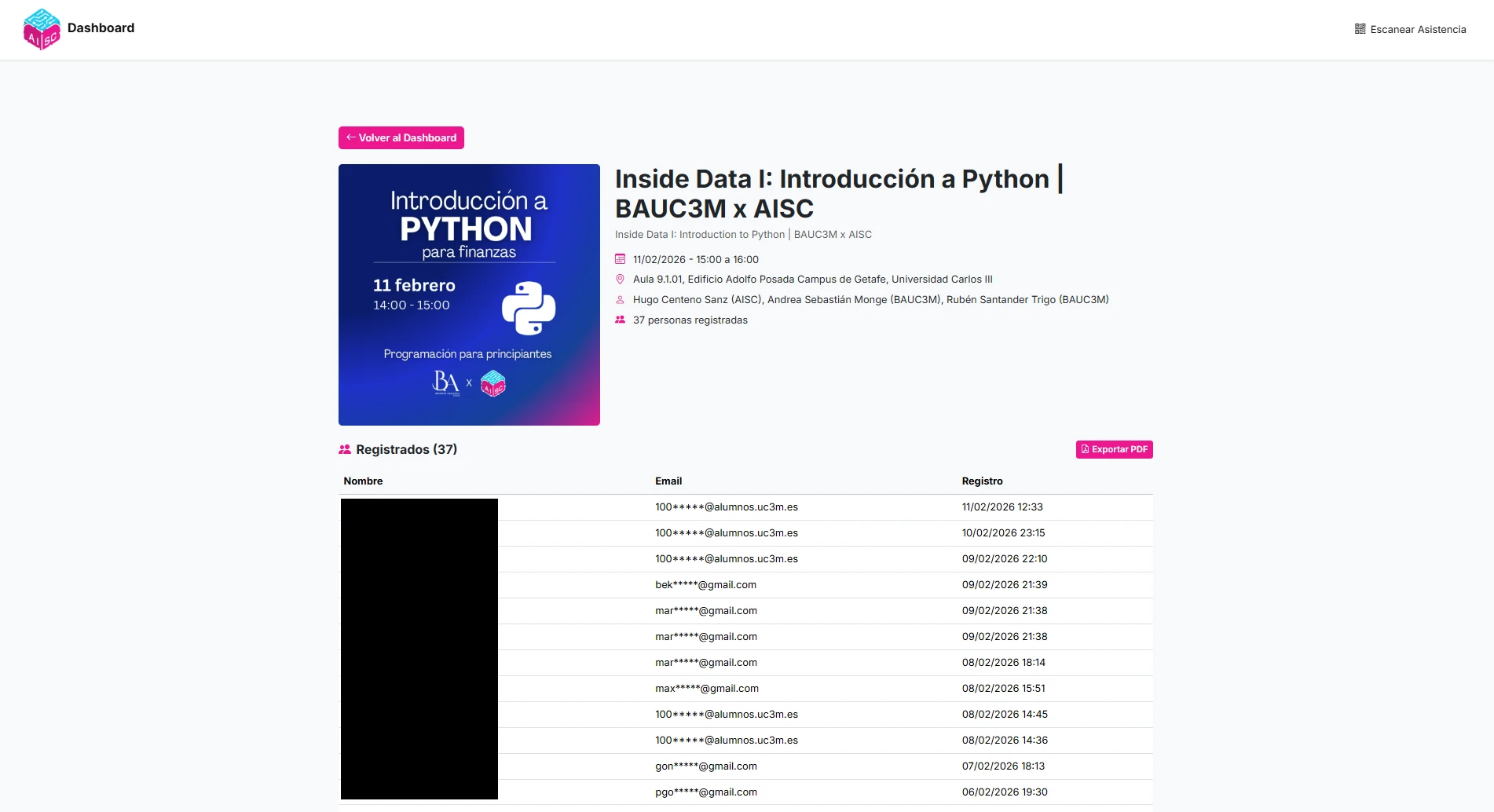Click the registration time 07/02/2026 18:13
This screenshot has width=1494, height=812.
click(1003, 766)
